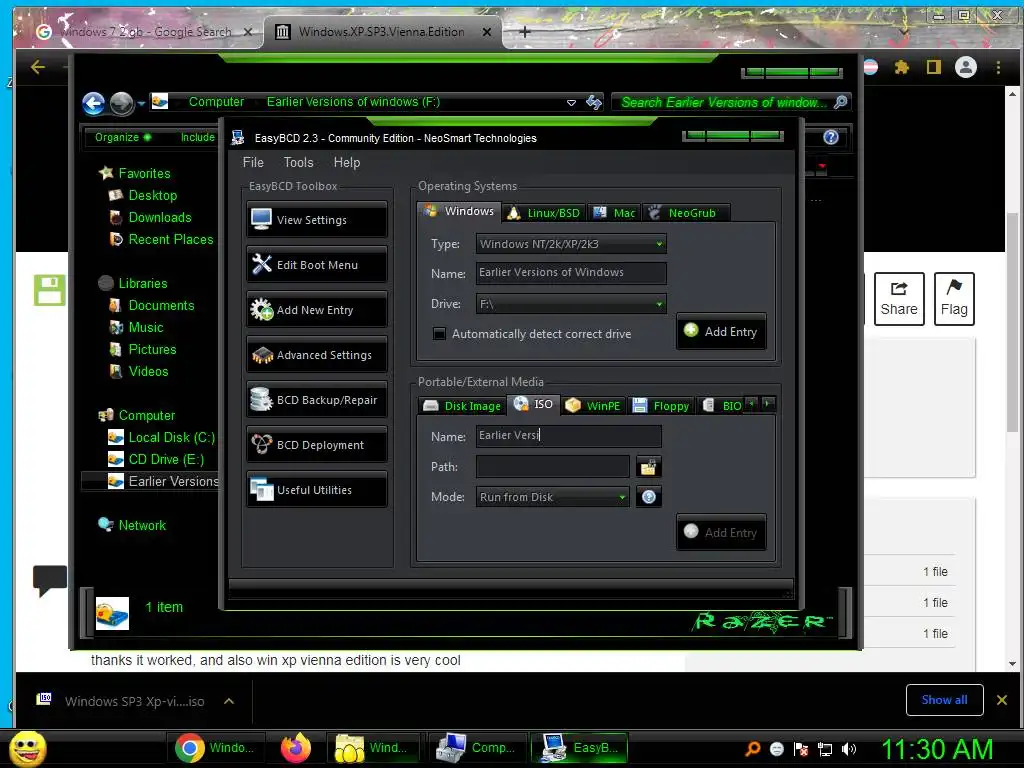Open Documents library in sidebar

click(152, 306)
